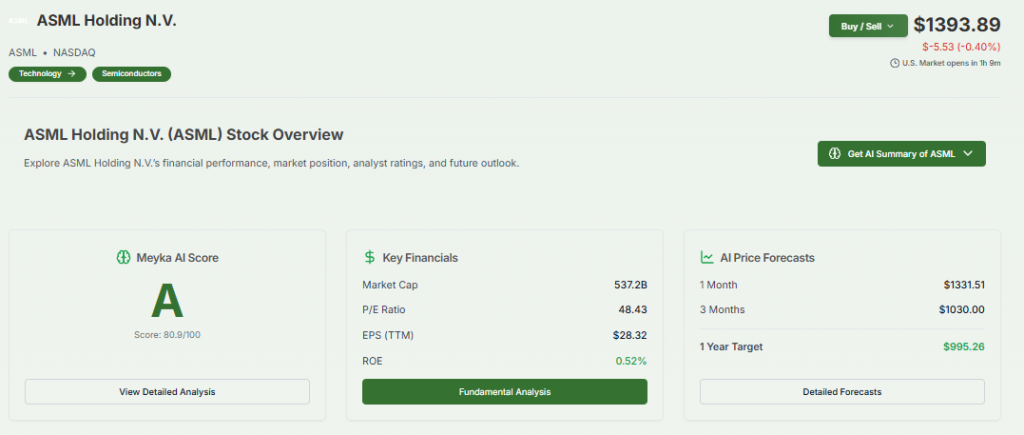Click the Market Cap row value
The height and width of the screenshot is (435, 1024).
pos(630,285)
